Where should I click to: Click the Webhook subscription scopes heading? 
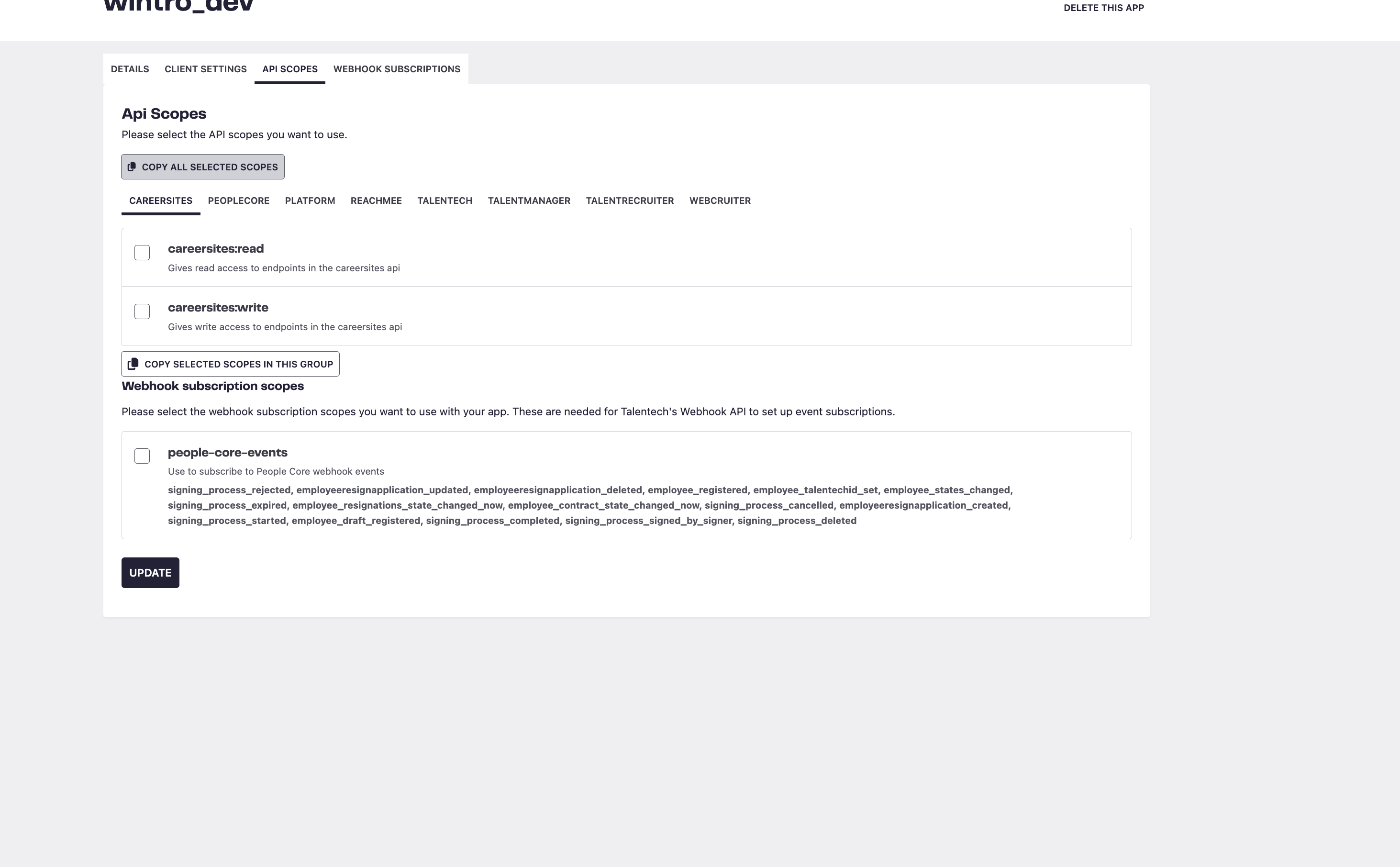coord(213,386)
